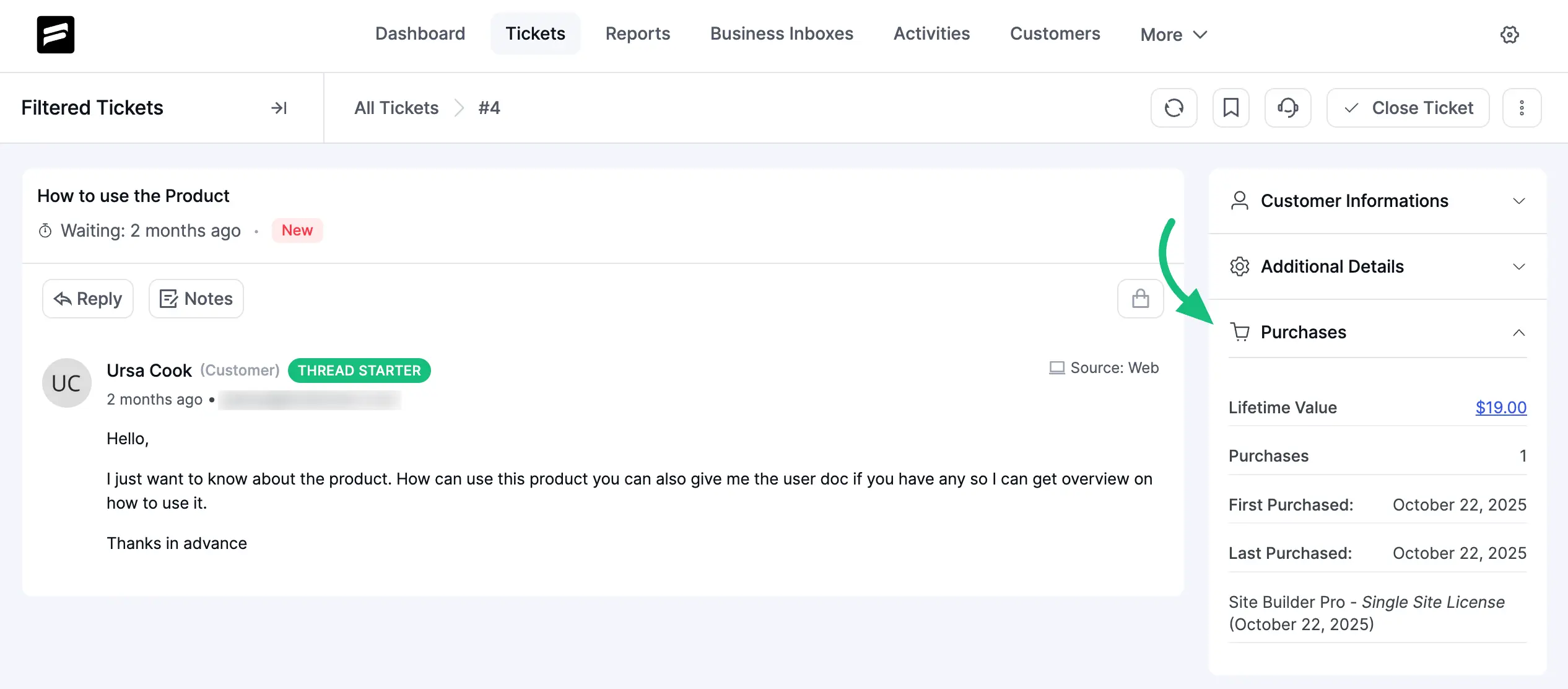Open the More navigation dropdown
Image resolution: width=1568 pixels, height=689 pixels.
click(x=1174, y=35)
